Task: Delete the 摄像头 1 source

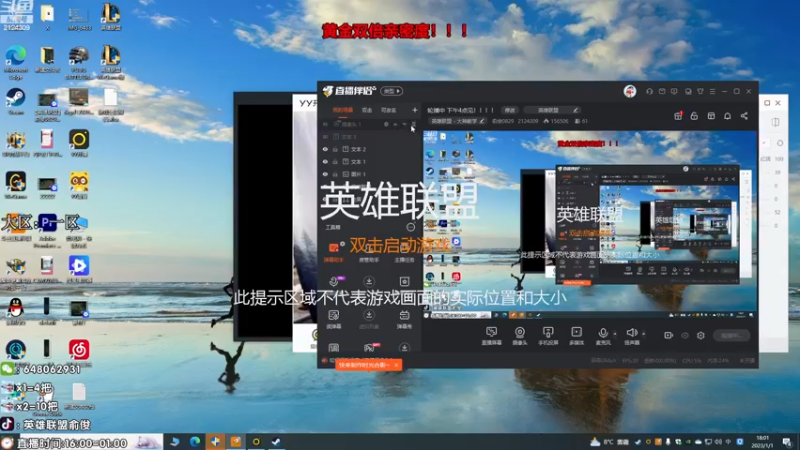Action: (414, 124)
